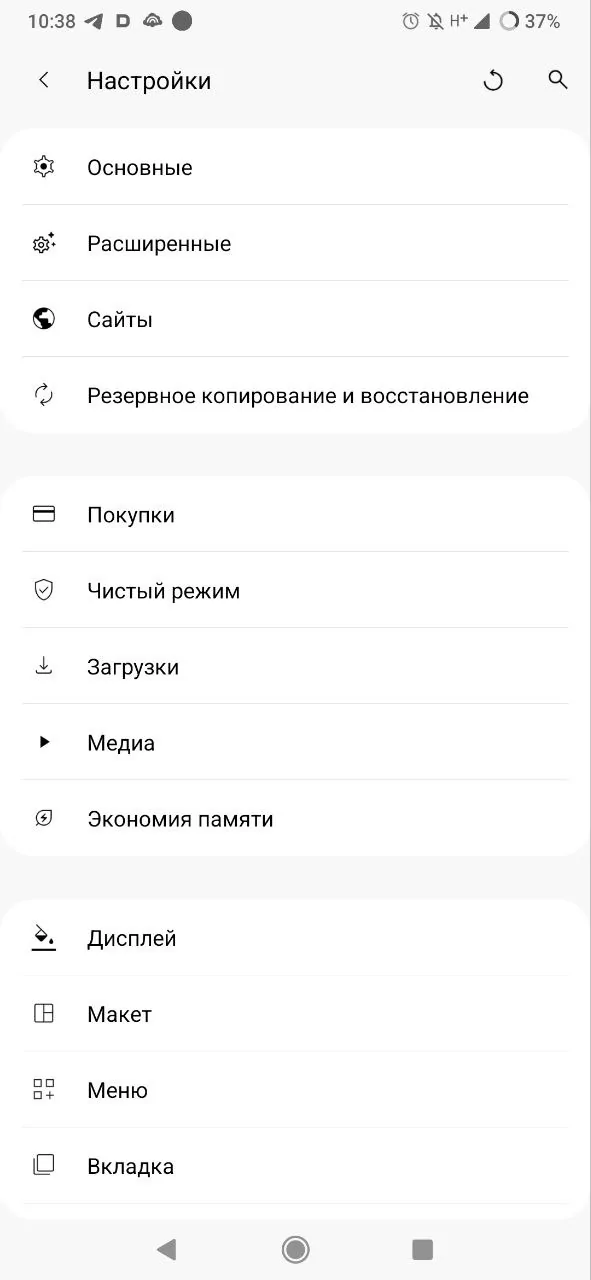This screenshot has width=591, height=1280.
Task: Tap the reset settings circular arrow icon
Action: click(x=493, y=81)
